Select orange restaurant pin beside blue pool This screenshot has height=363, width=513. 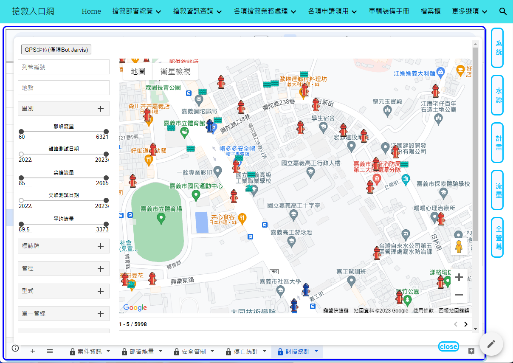242,218
